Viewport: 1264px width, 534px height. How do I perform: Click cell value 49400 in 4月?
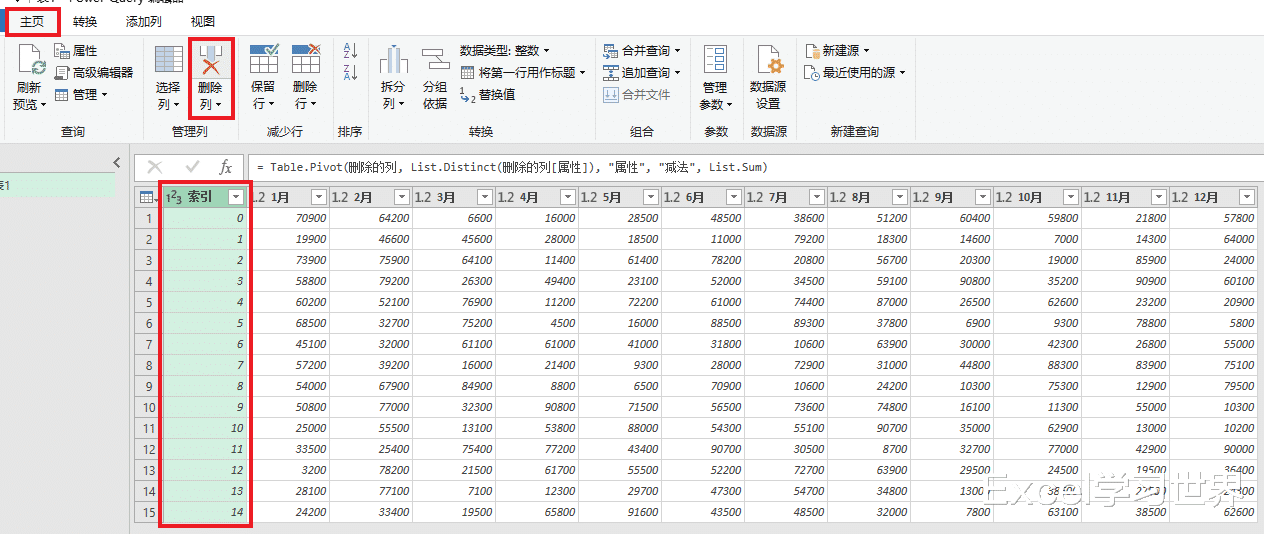coord(558,281)
